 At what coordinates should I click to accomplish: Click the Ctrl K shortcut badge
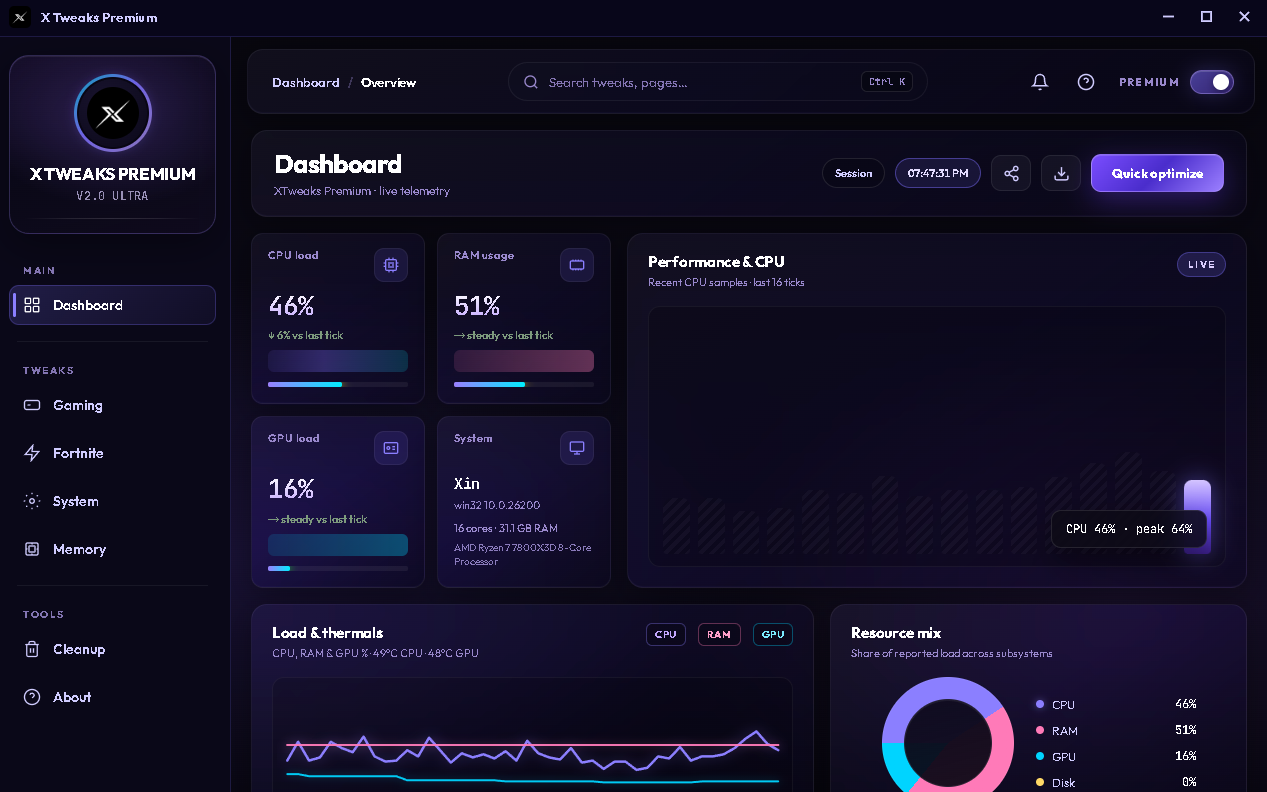pos(887,82)
